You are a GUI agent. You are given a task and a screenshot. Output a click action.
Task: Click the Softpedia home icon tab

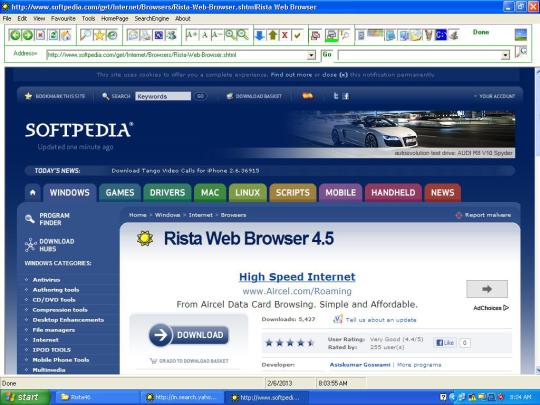(33, 193)
